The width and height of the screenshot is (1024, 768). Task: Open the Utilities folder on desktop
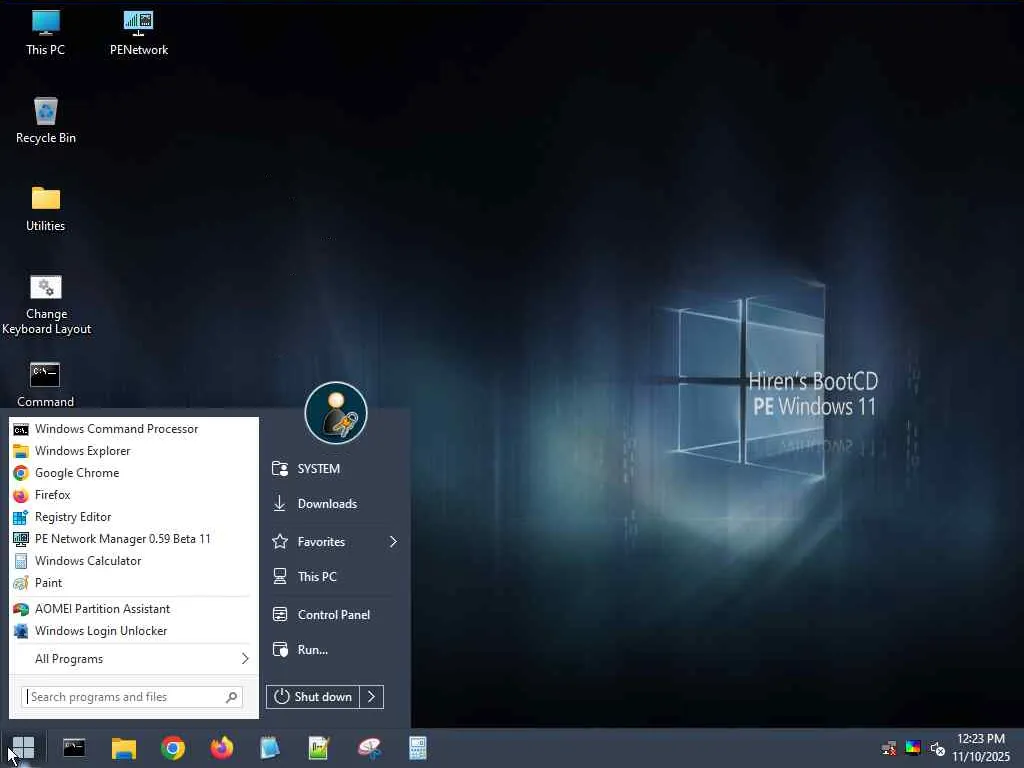46,209
